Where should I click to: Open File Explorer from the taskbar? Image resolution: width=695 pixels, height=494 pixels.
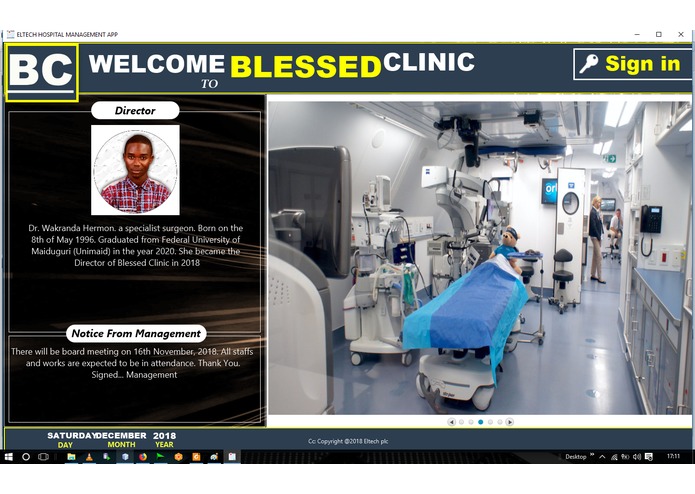click(x=71, y=457)
